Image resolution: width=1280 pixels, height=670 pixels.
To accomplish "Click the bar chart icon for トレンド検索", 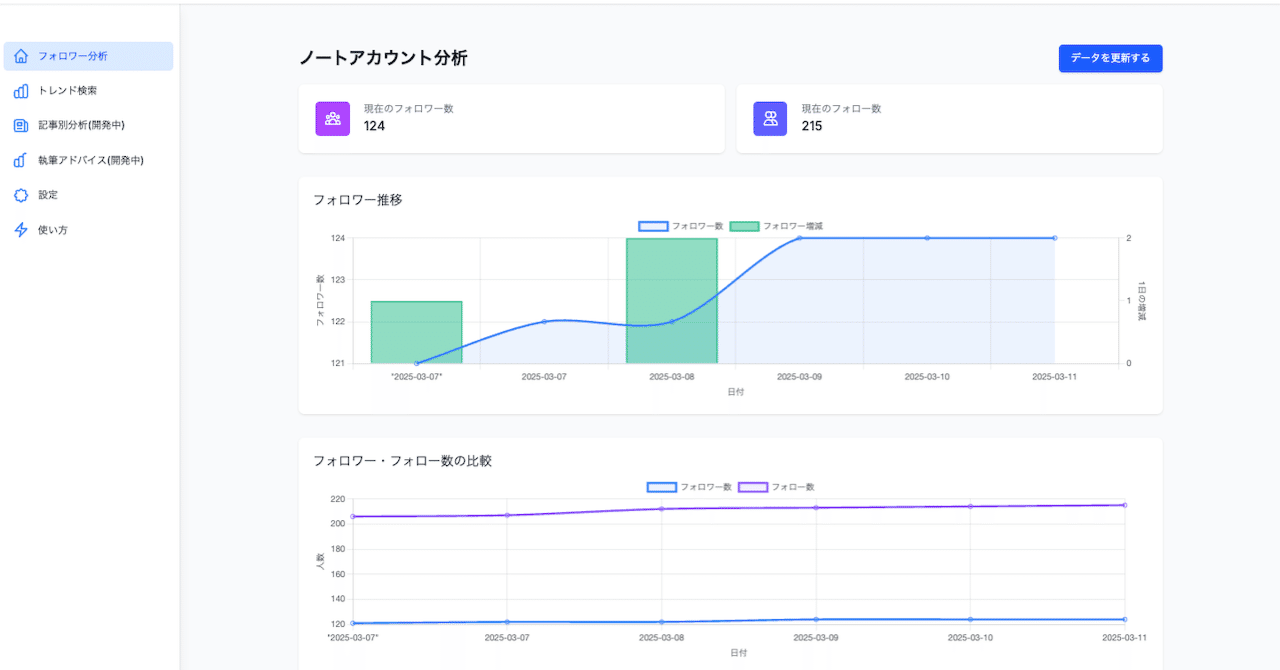I will tap(21, 91).
